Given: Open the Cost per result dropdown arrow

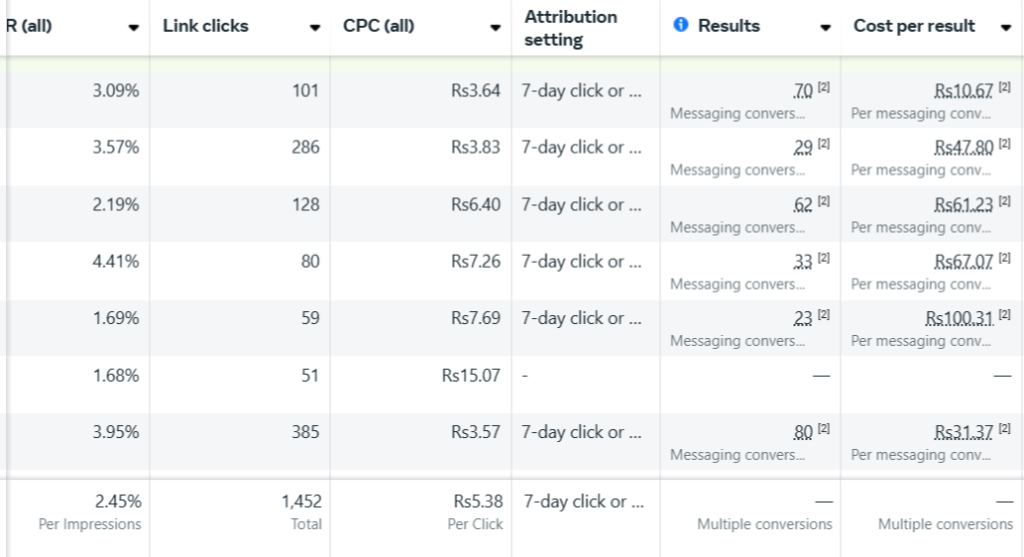Looking at the screenshot, I should pos(1006,27).
